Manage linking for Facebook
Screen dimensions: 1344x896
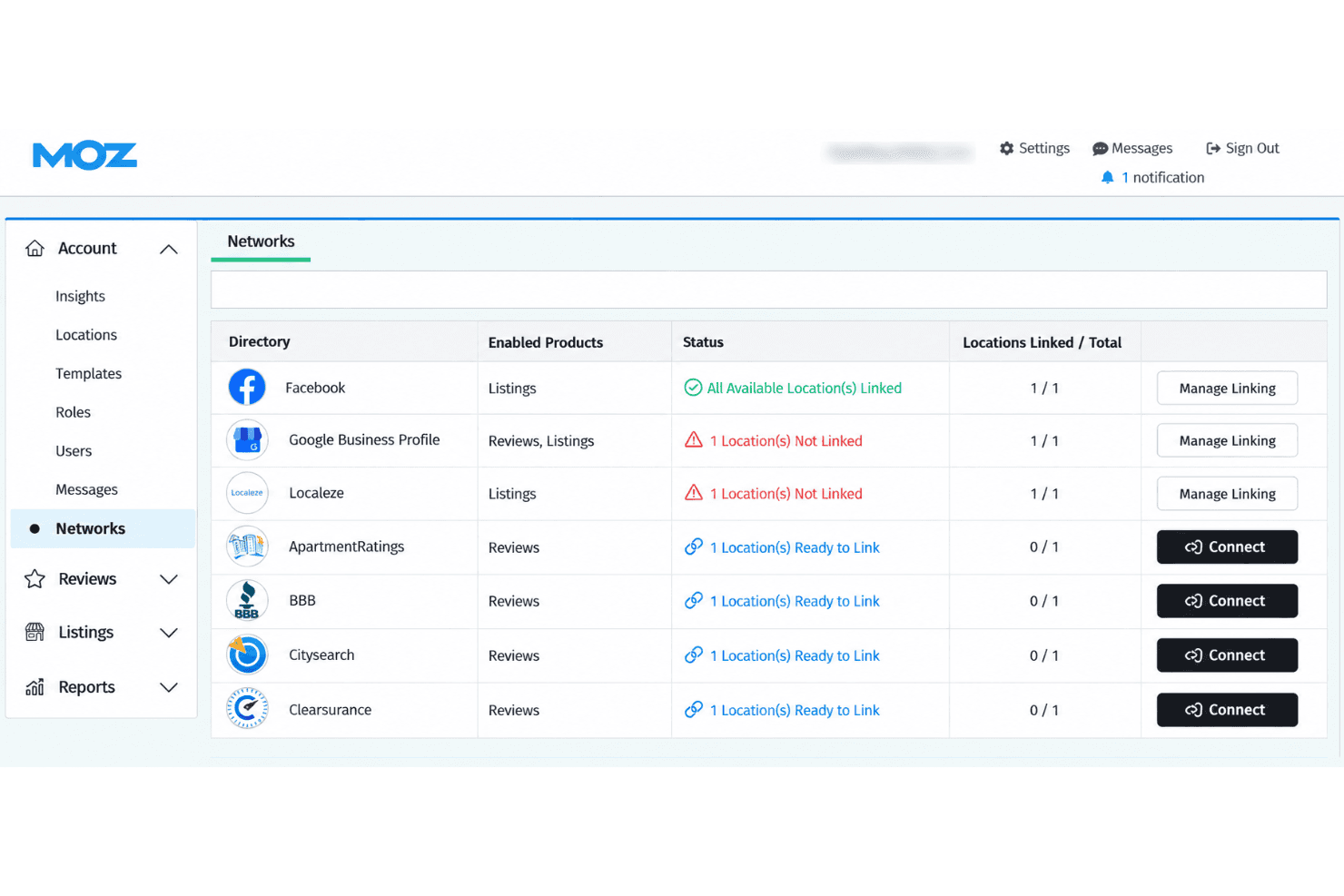pos(1227,388)
